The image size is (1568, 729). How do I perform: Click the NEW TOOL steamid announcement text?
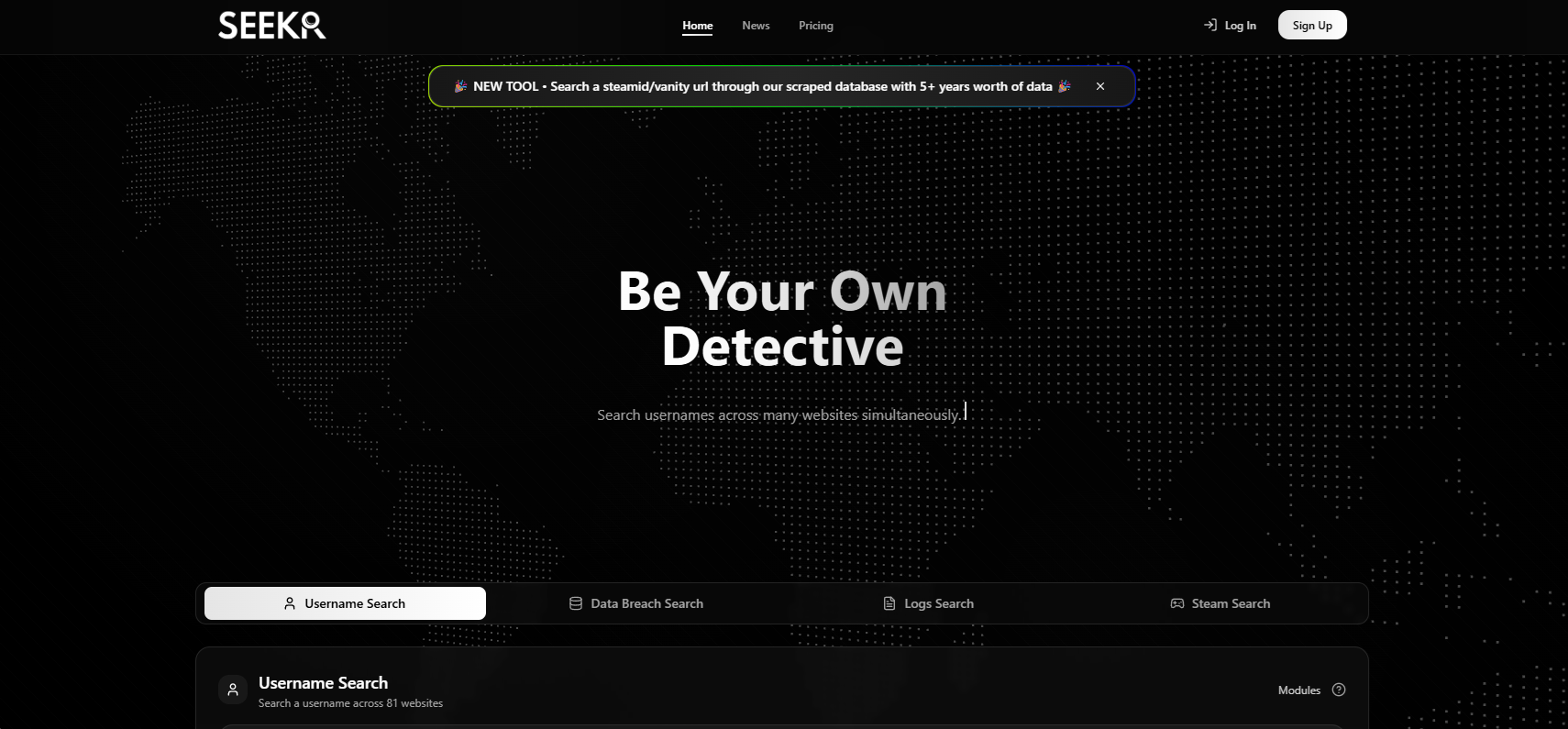pyautogui.click(x=763, y=86)
